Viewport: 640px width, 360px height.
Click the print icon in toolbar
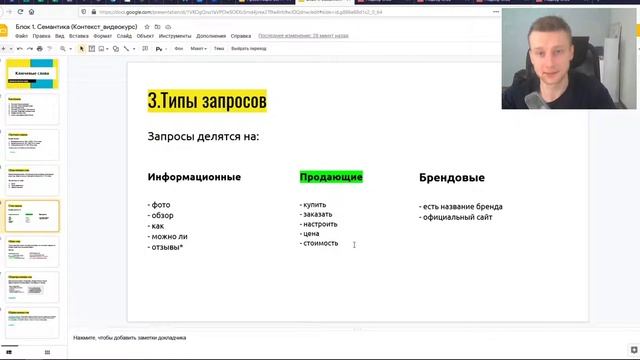pyautogui.click(x=40, y=49)
